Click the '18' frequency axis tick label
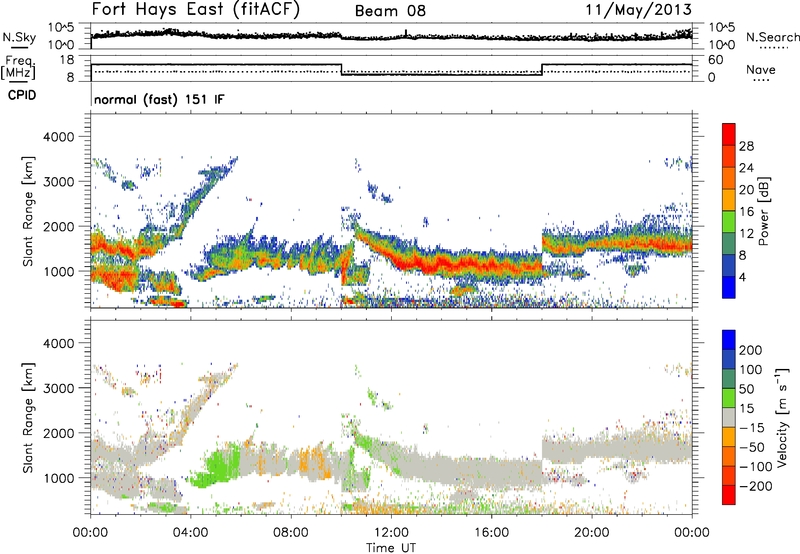 click(x=66, y=60)
